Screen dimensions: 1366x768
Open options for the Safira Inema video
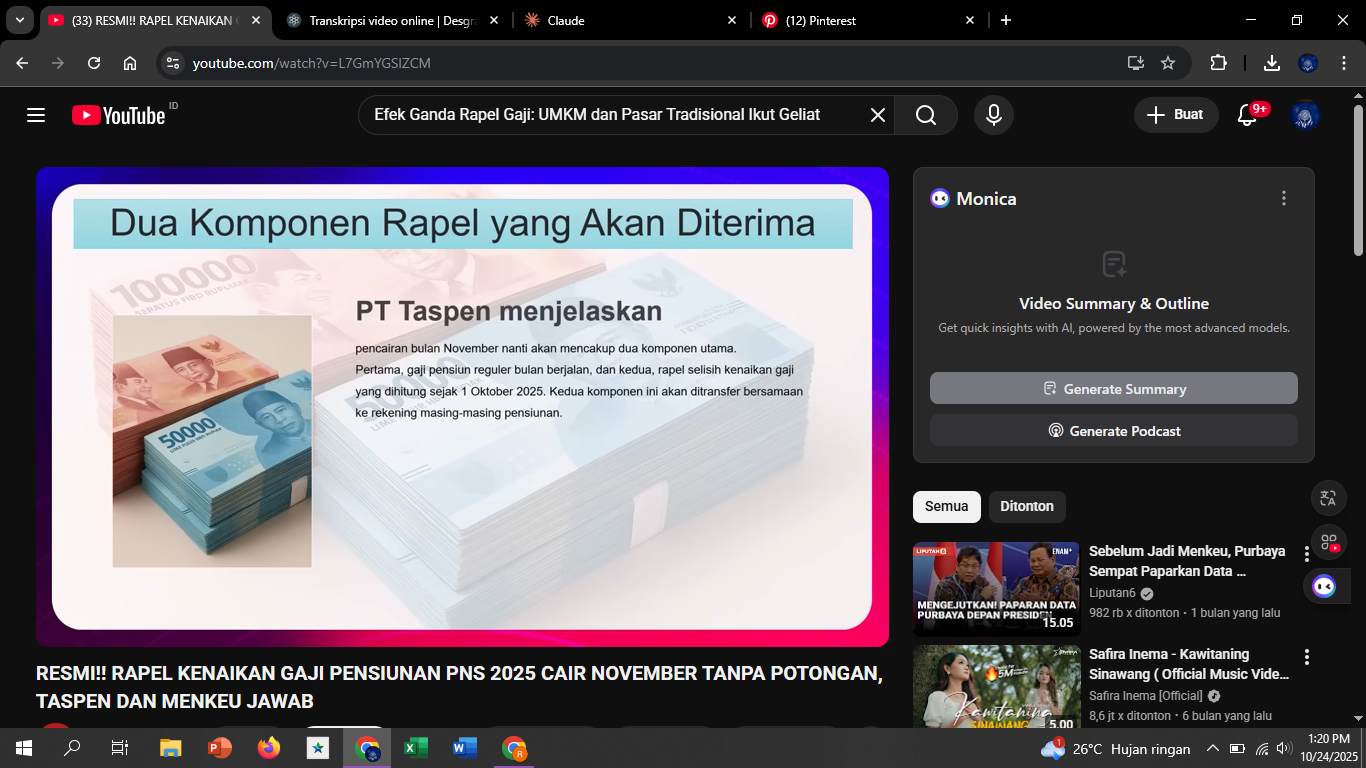[x=1306, y=657]
